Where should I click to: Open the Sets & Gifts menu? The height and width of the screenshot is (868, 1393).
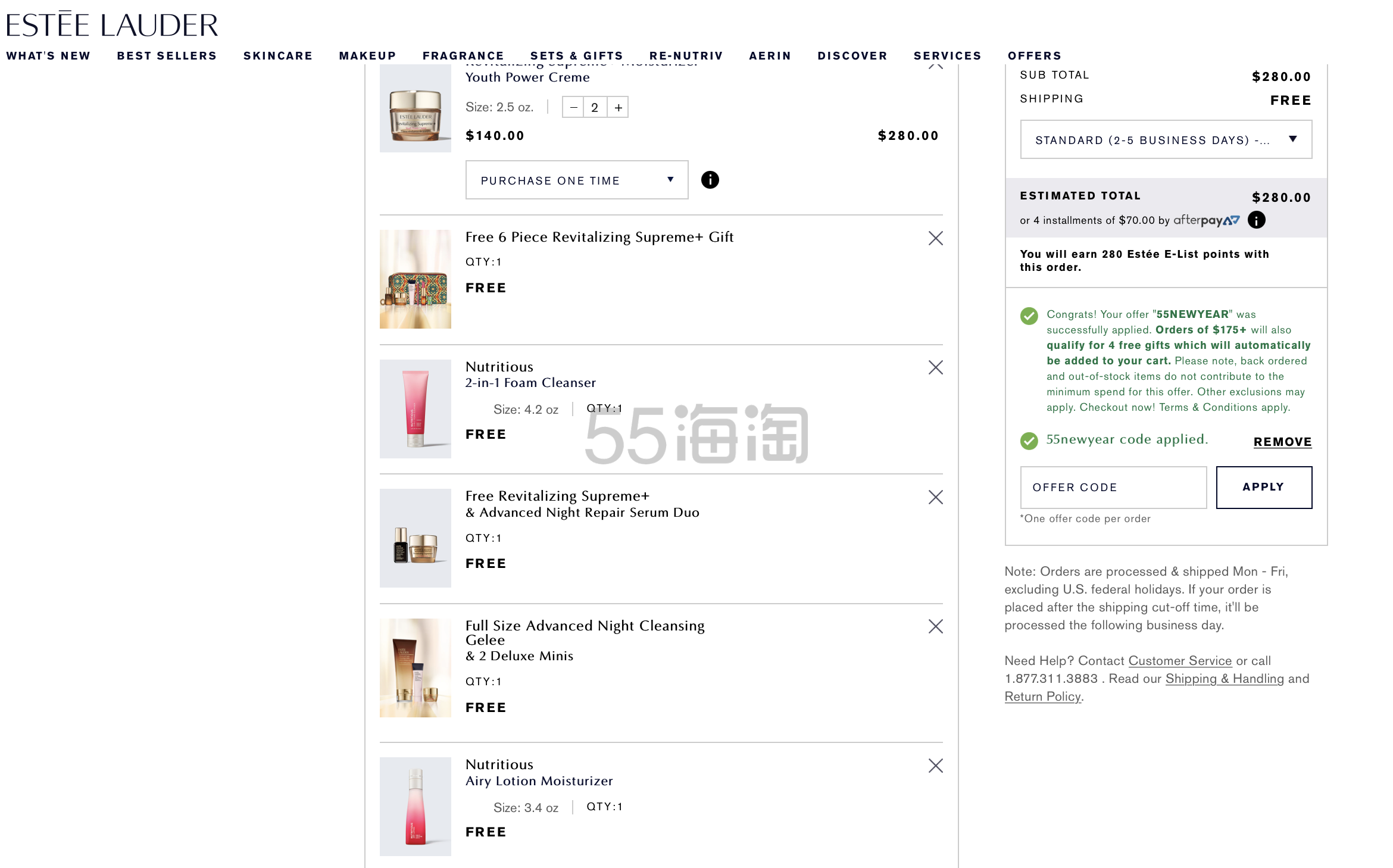(x=576, y=55)
